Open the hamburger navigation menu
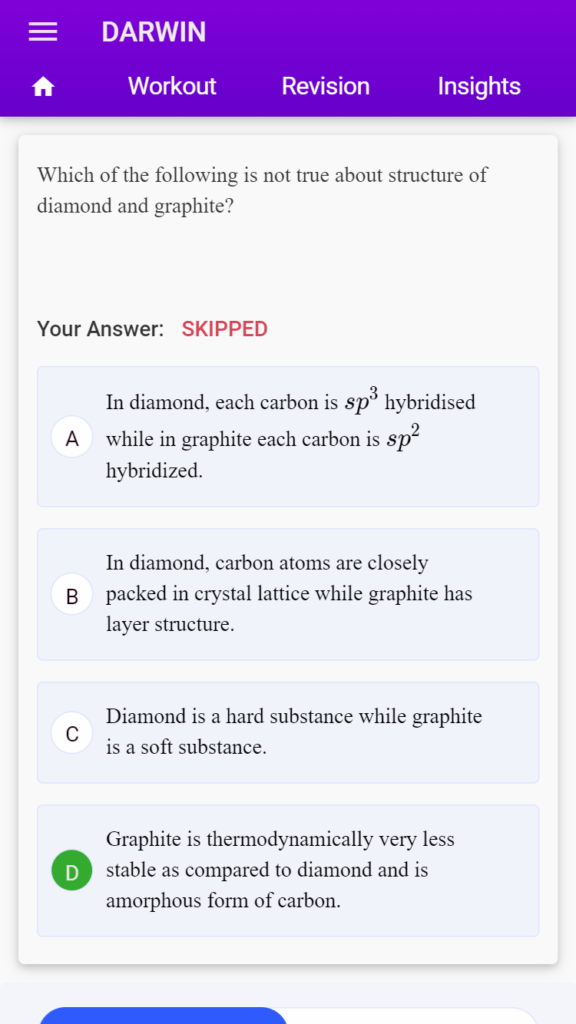 [43, 32]
